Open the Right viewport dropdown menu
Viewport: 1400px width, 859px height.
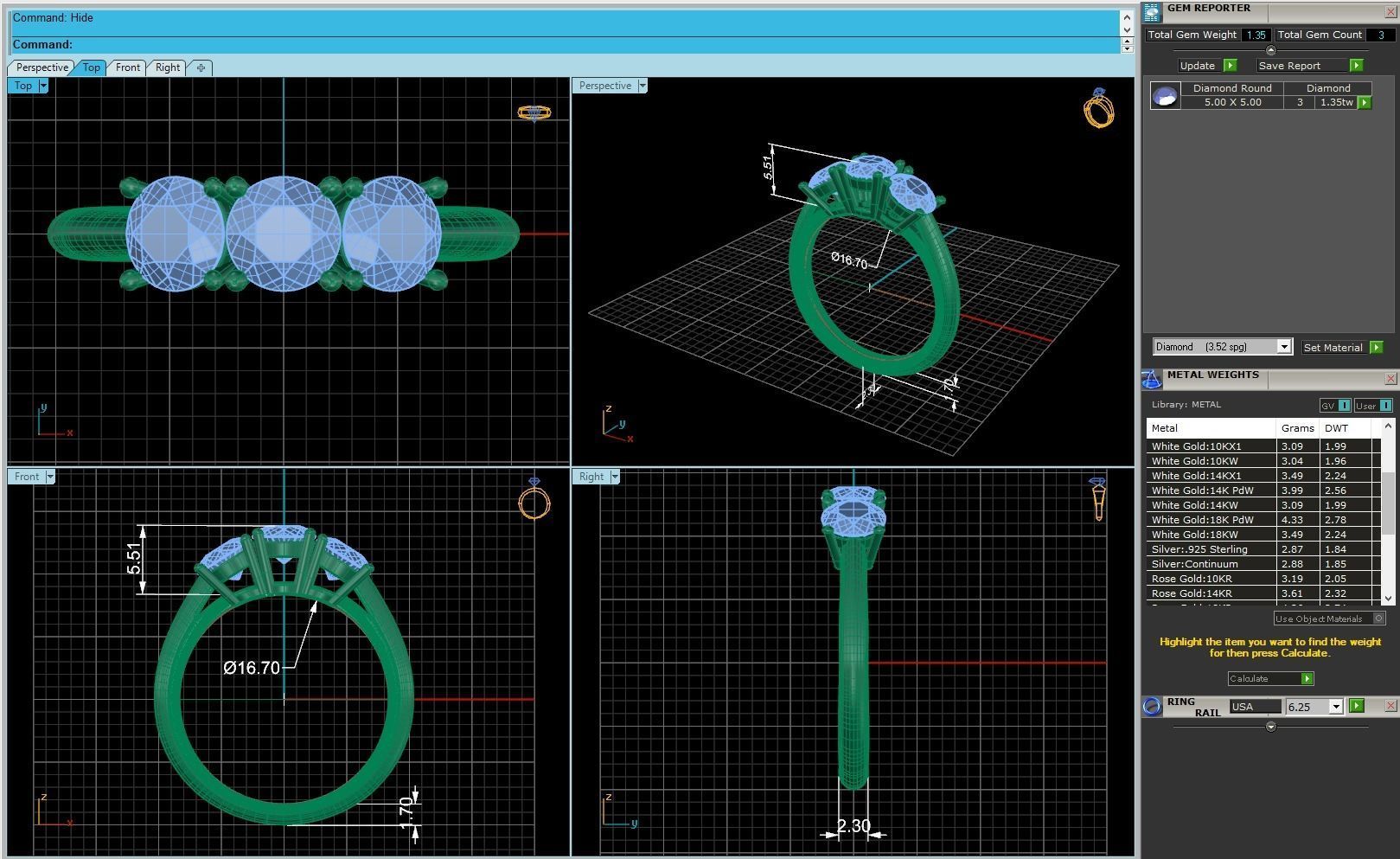point(615,477)
